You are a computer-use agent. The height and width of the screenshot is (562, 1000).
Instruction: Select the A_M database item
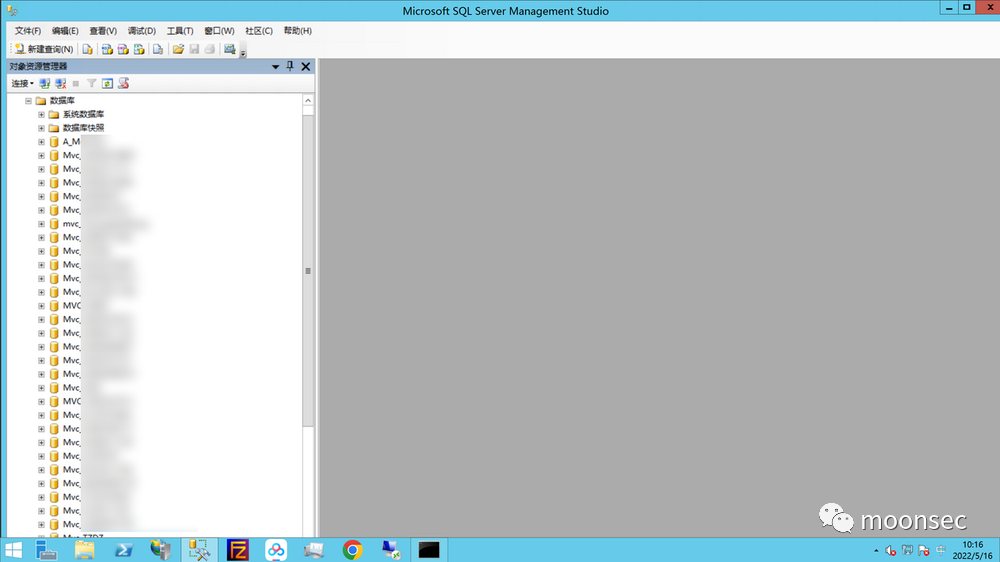71,142
